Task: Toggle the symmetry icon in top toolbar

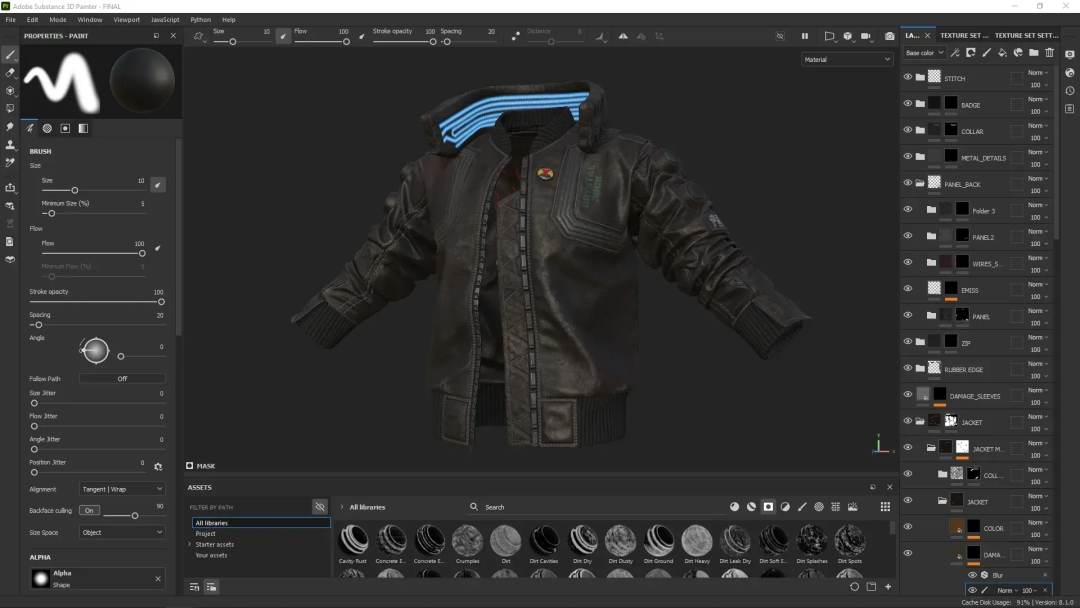Action: (623, 36)
